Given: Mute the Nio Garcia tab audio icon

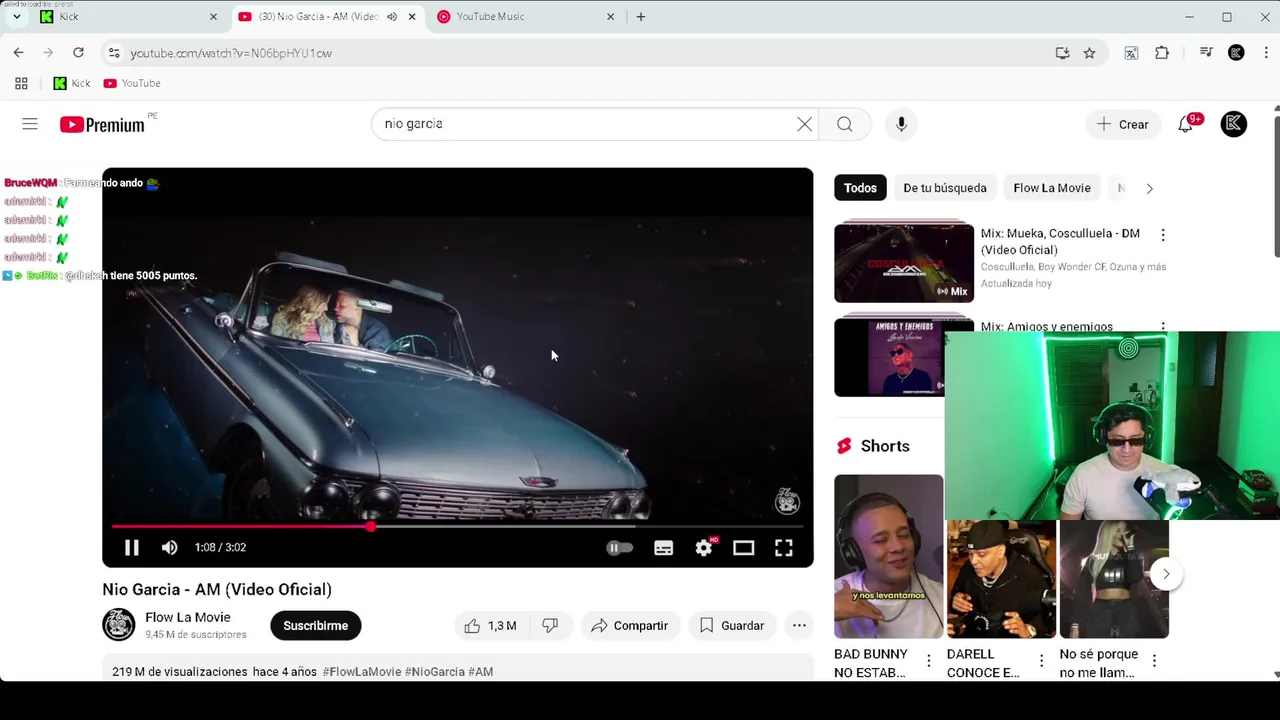Looking at the screenshot, I should (392, 17).
